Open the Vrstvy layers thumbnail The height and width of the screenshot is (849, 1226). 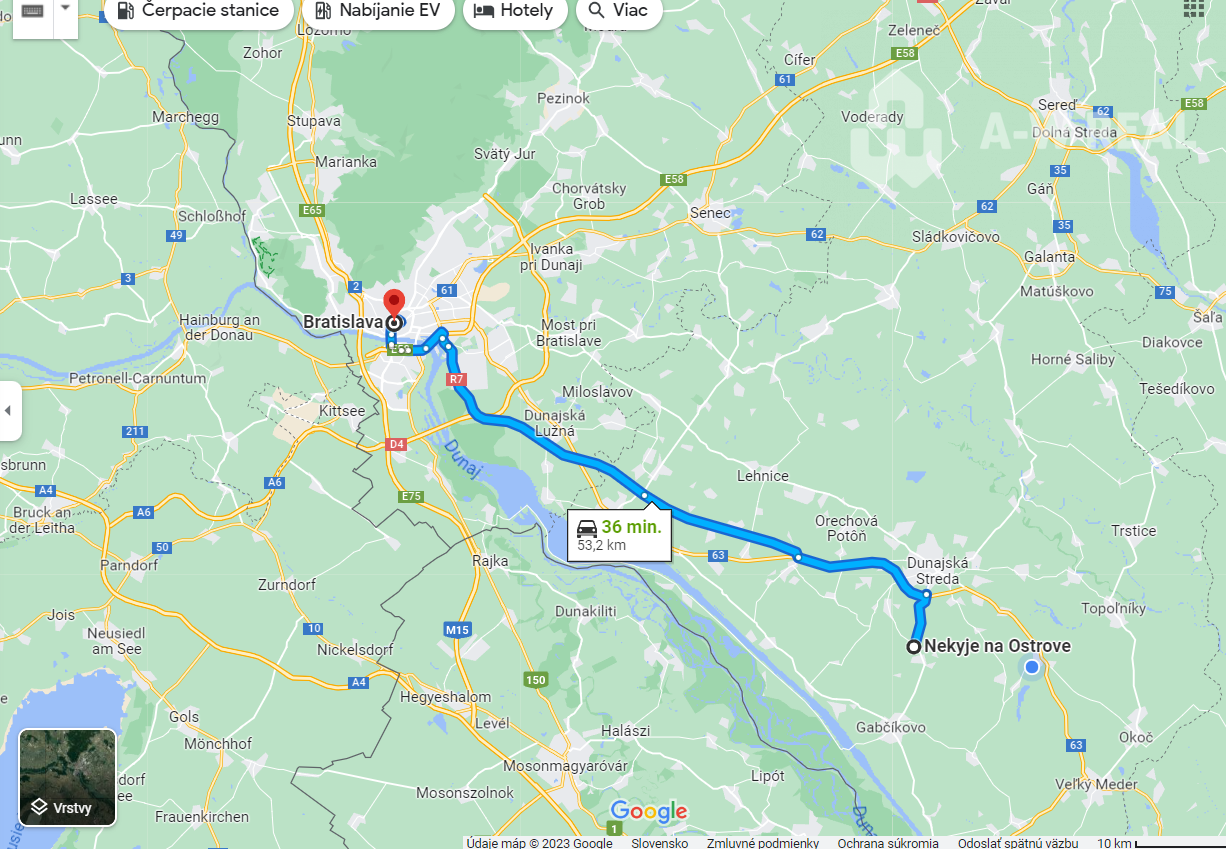(68, 777)
